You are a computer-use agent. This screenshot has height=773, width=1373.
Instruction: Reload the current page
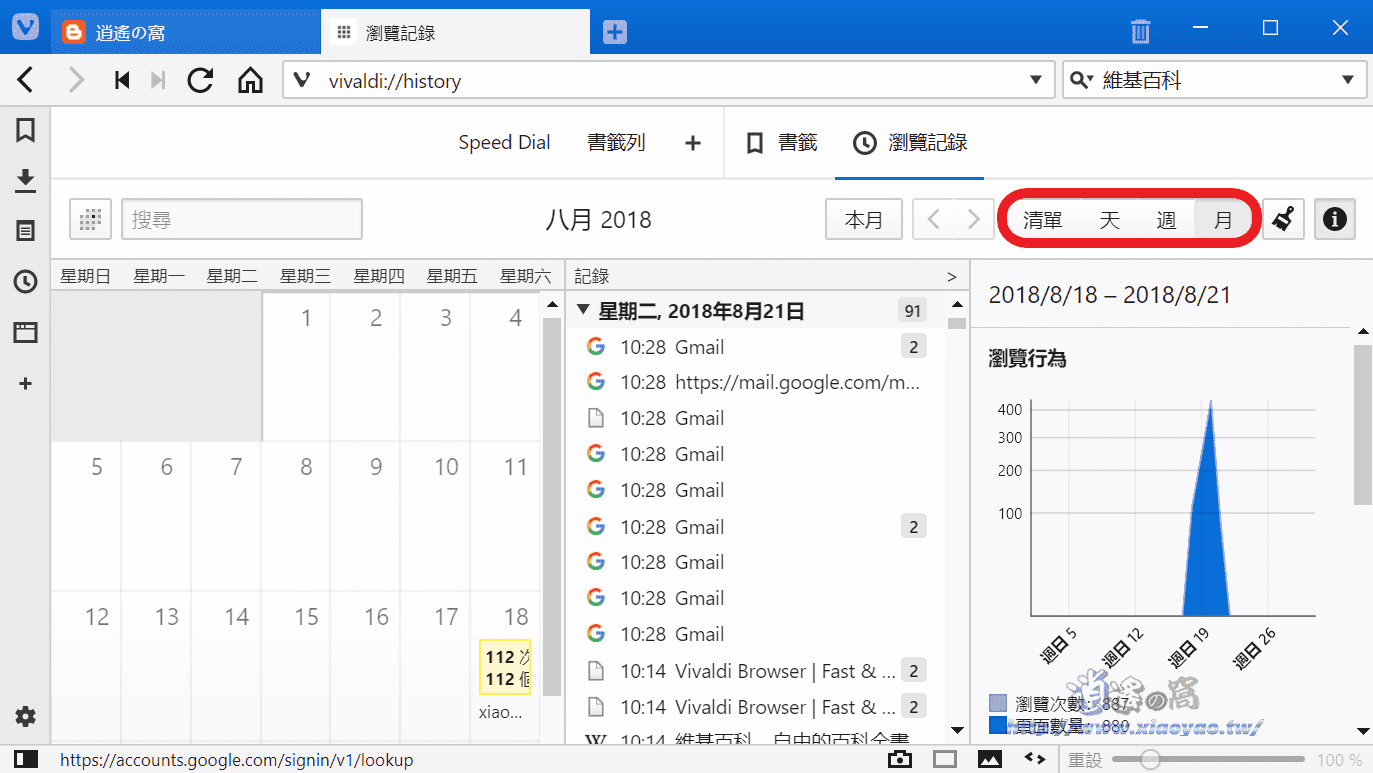(201, 80)
